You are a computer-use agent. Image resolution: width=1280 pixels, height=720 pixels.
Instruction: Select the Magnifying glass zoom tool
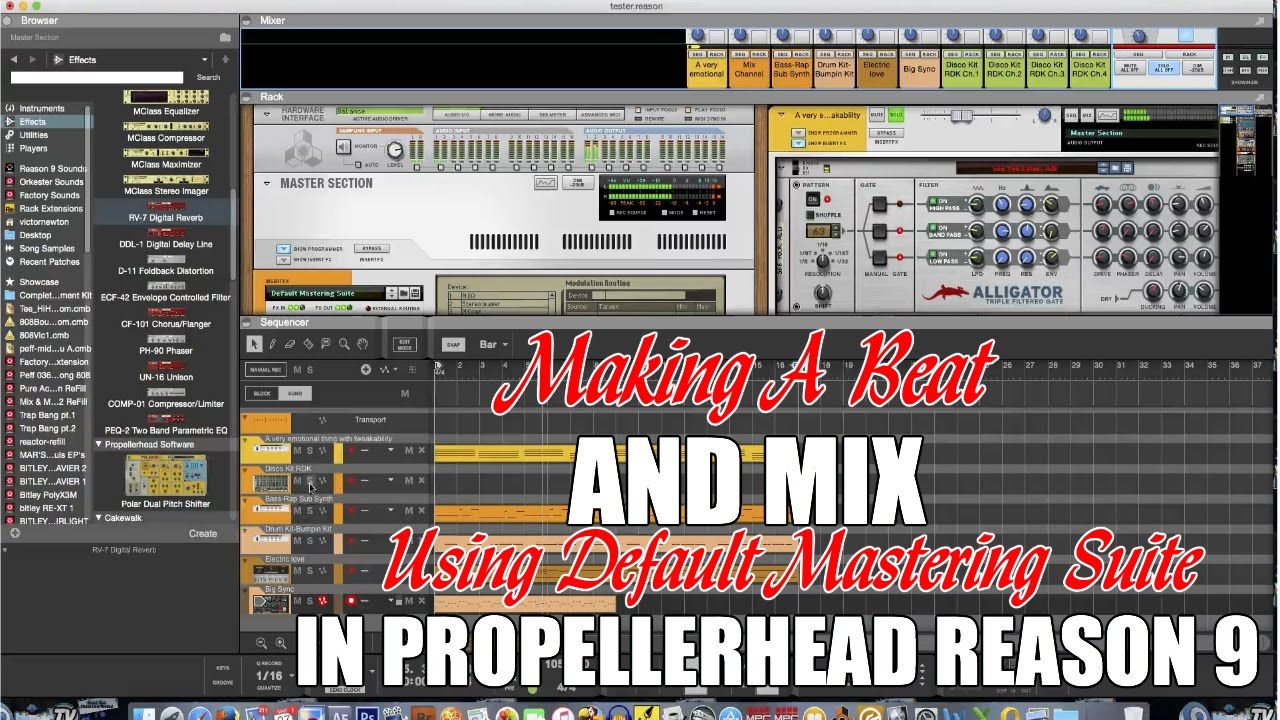pos(344,344)
